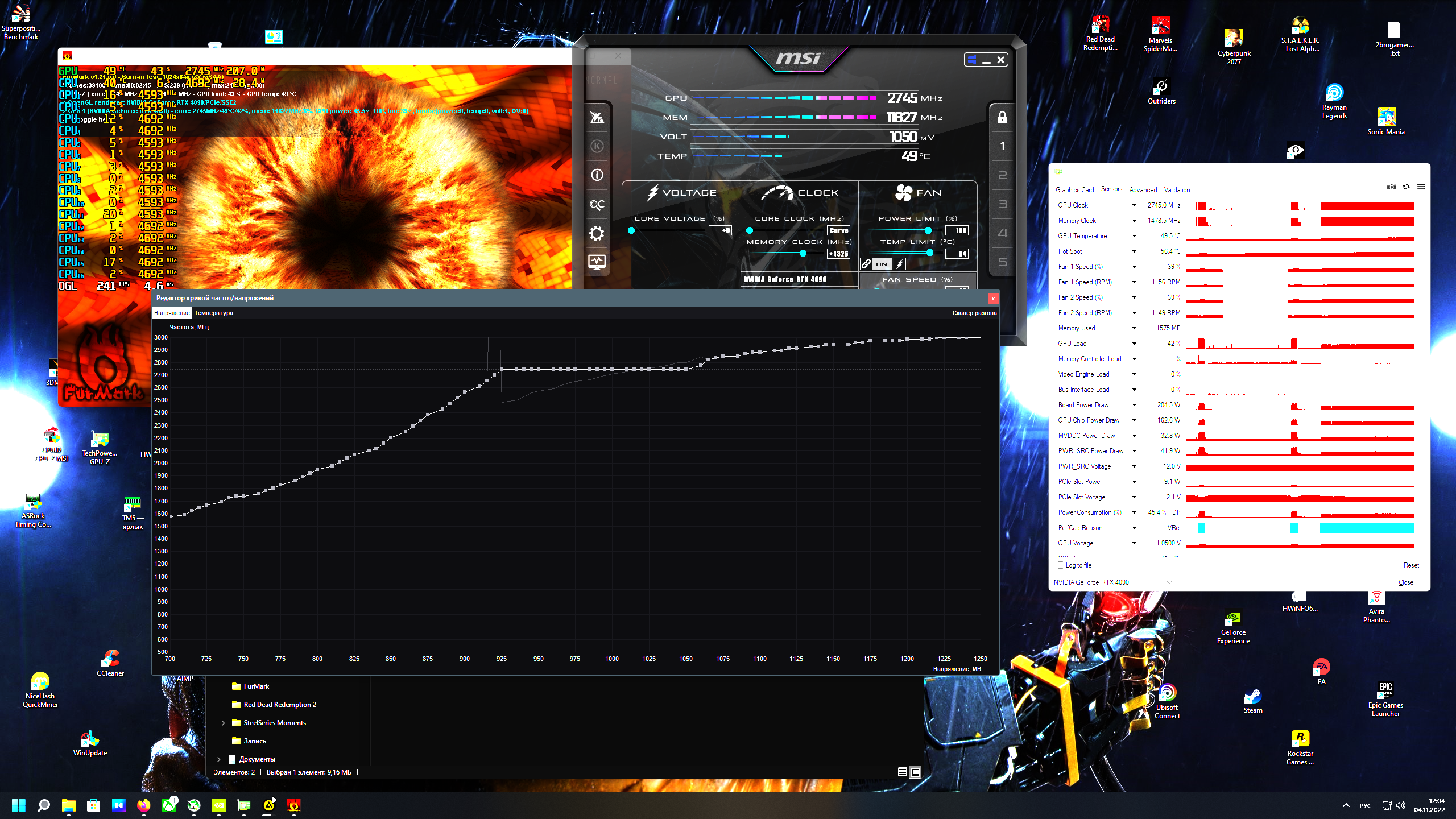Expand SteelSeries Moments folder
This screenshot has width=1456, height=819.
click(223, 723)
